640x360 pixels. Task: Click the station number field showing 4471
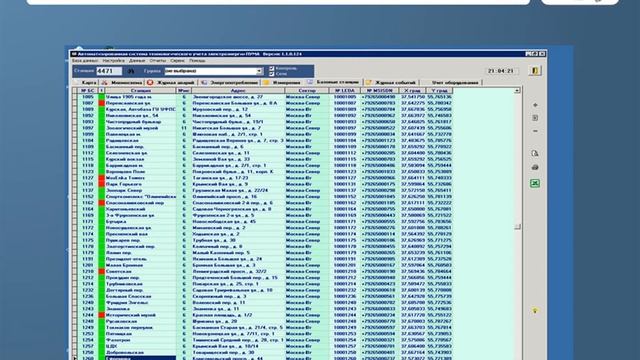click(x=109, y=71)
